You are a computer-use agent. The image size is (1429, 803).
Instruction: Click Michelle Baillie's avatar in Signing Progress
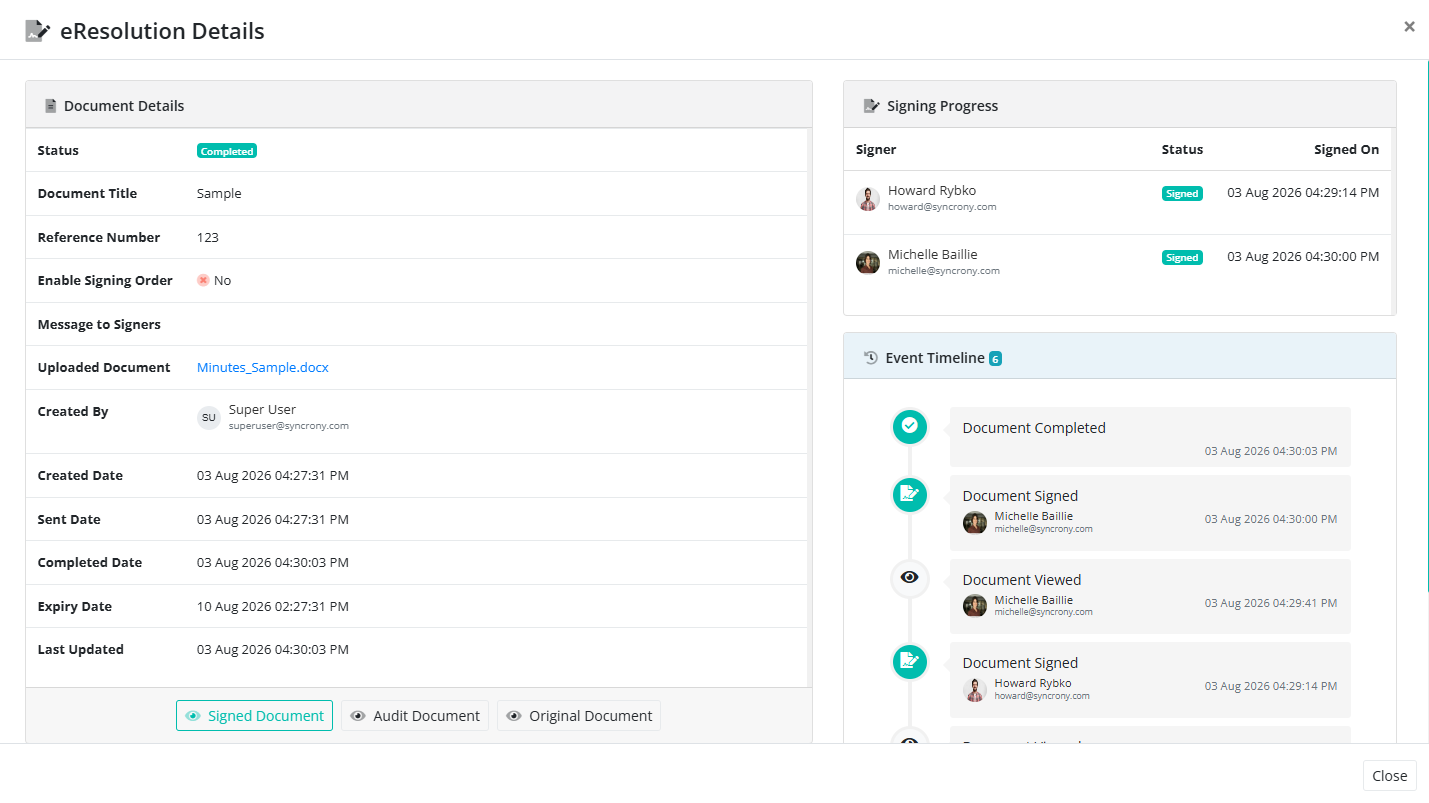(868, 262)
